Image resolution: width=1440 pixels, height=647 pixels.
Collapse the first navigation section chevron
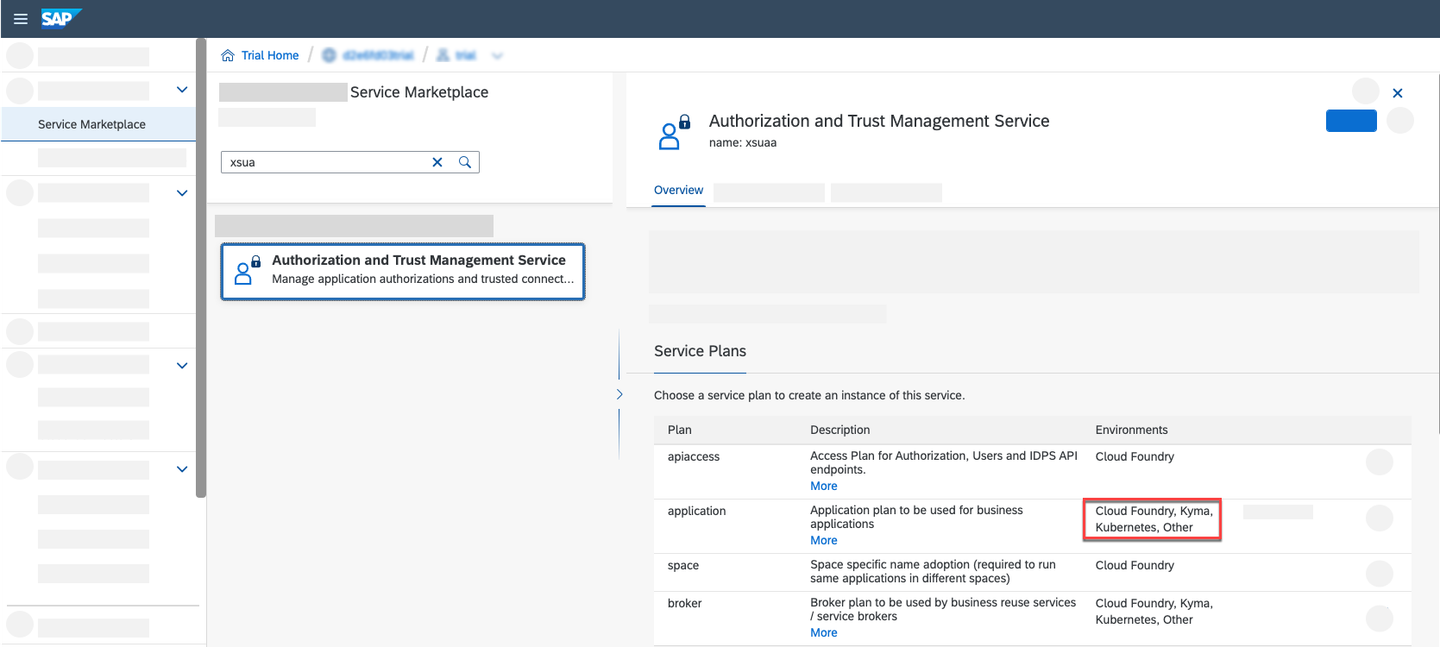[182, 90]
